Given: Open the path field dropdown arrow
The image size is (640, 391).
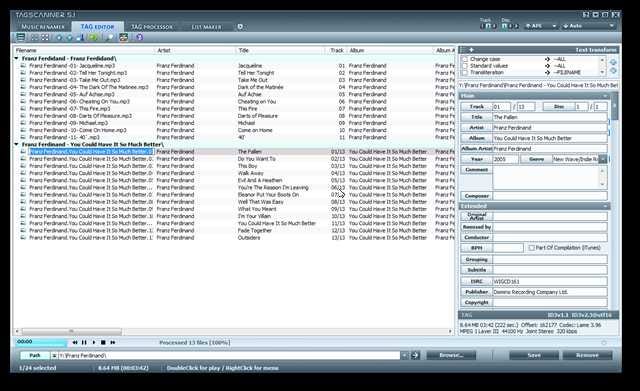Looking at the screenshot, I should pyautogui.click(x=404, y=355).
